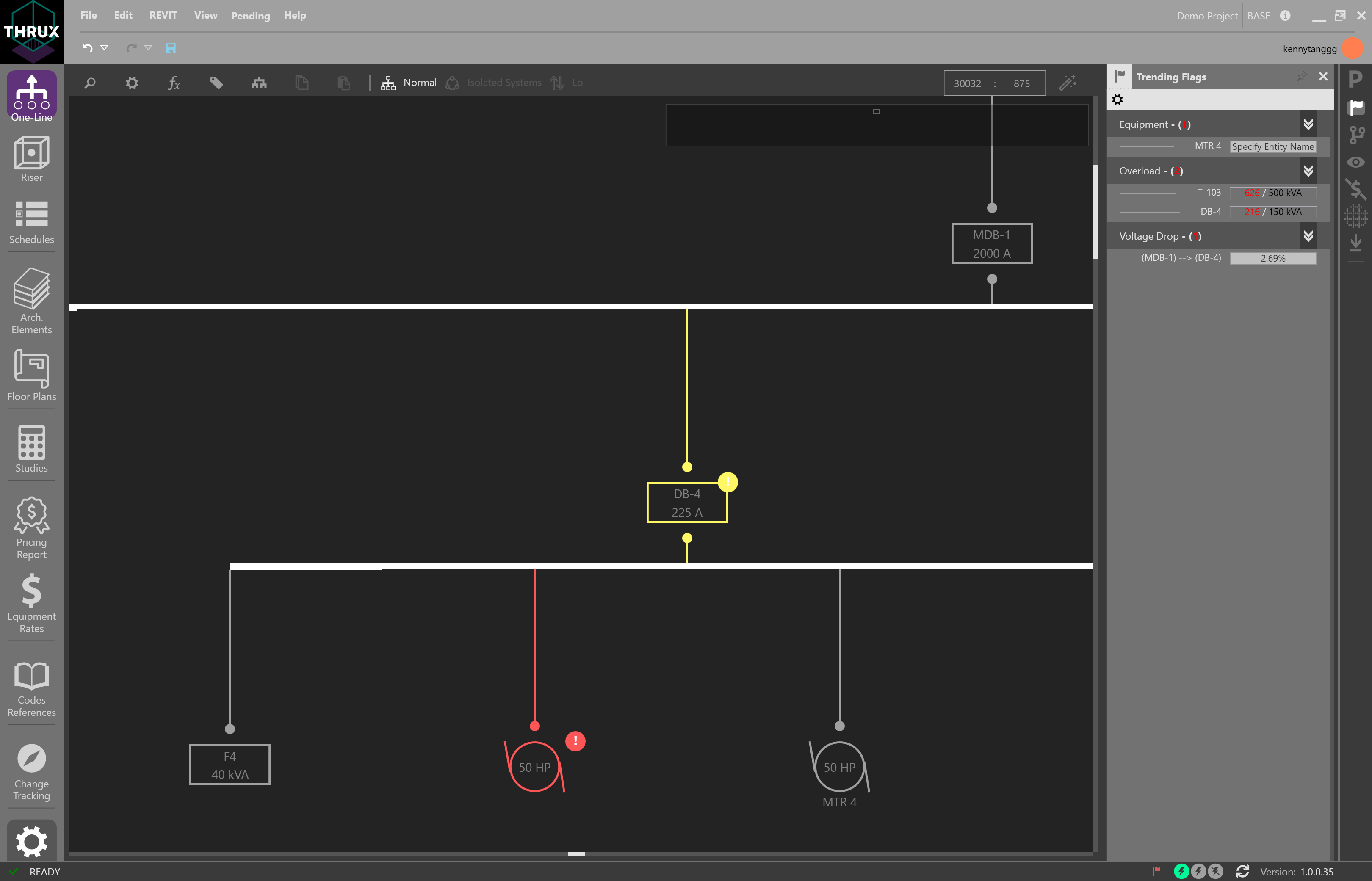Click the flag icon on the right edge strip
The image size is (1372, 881).
tap(1355, 107)
